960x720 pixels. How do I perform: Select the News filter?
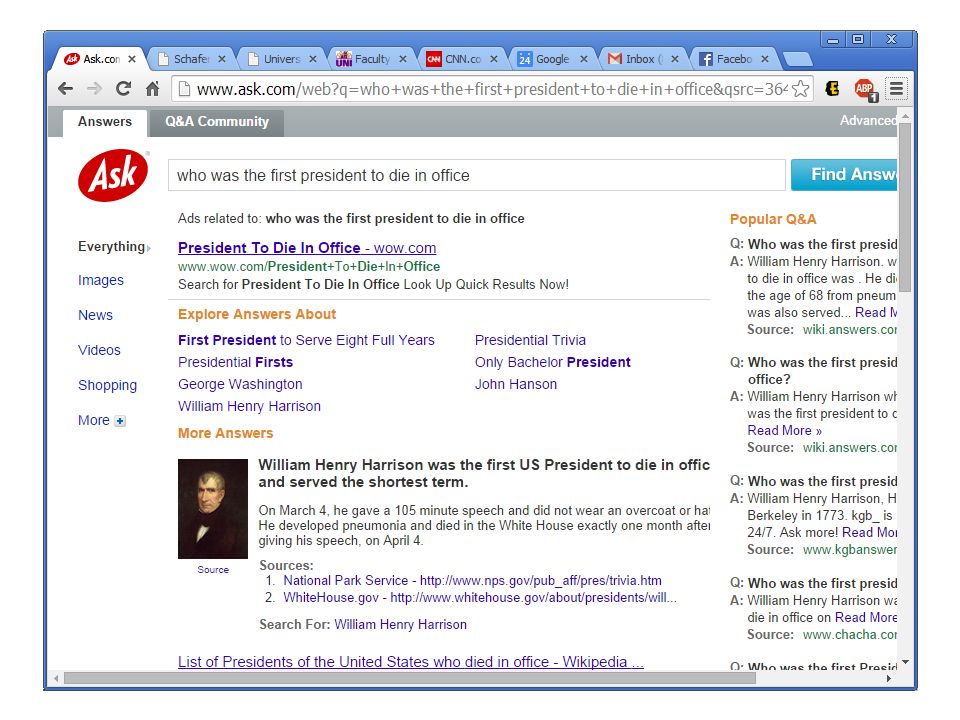click(x=96, y=315)
